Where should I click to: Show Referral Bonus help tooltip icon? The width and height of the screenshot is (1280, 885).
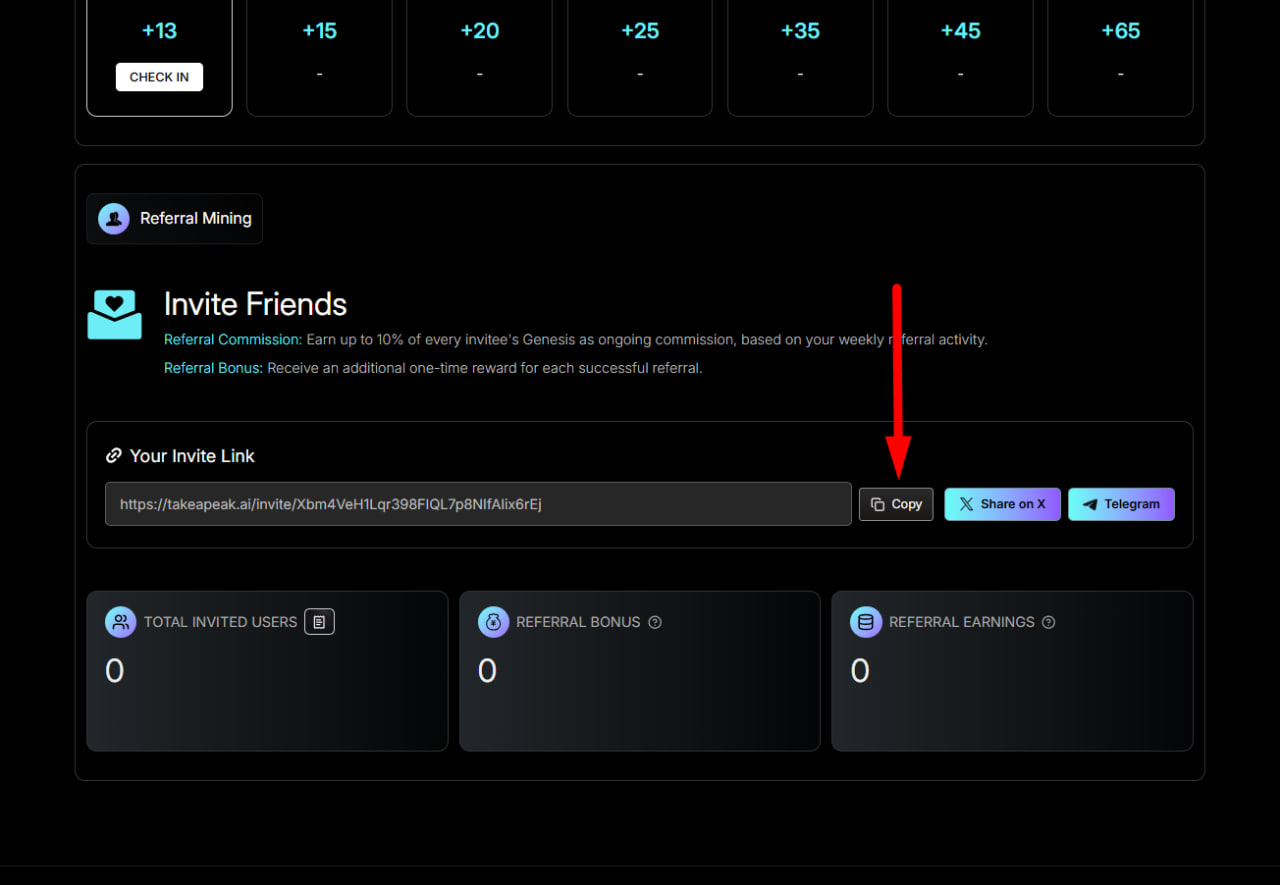pos(655,622)
